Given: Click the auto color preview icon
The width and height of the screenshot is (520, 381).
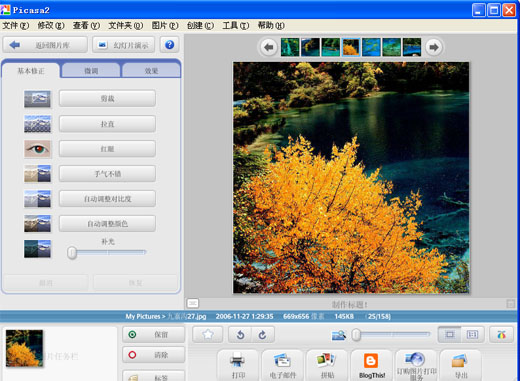Looking at the screenshot, I should (37, 224).
